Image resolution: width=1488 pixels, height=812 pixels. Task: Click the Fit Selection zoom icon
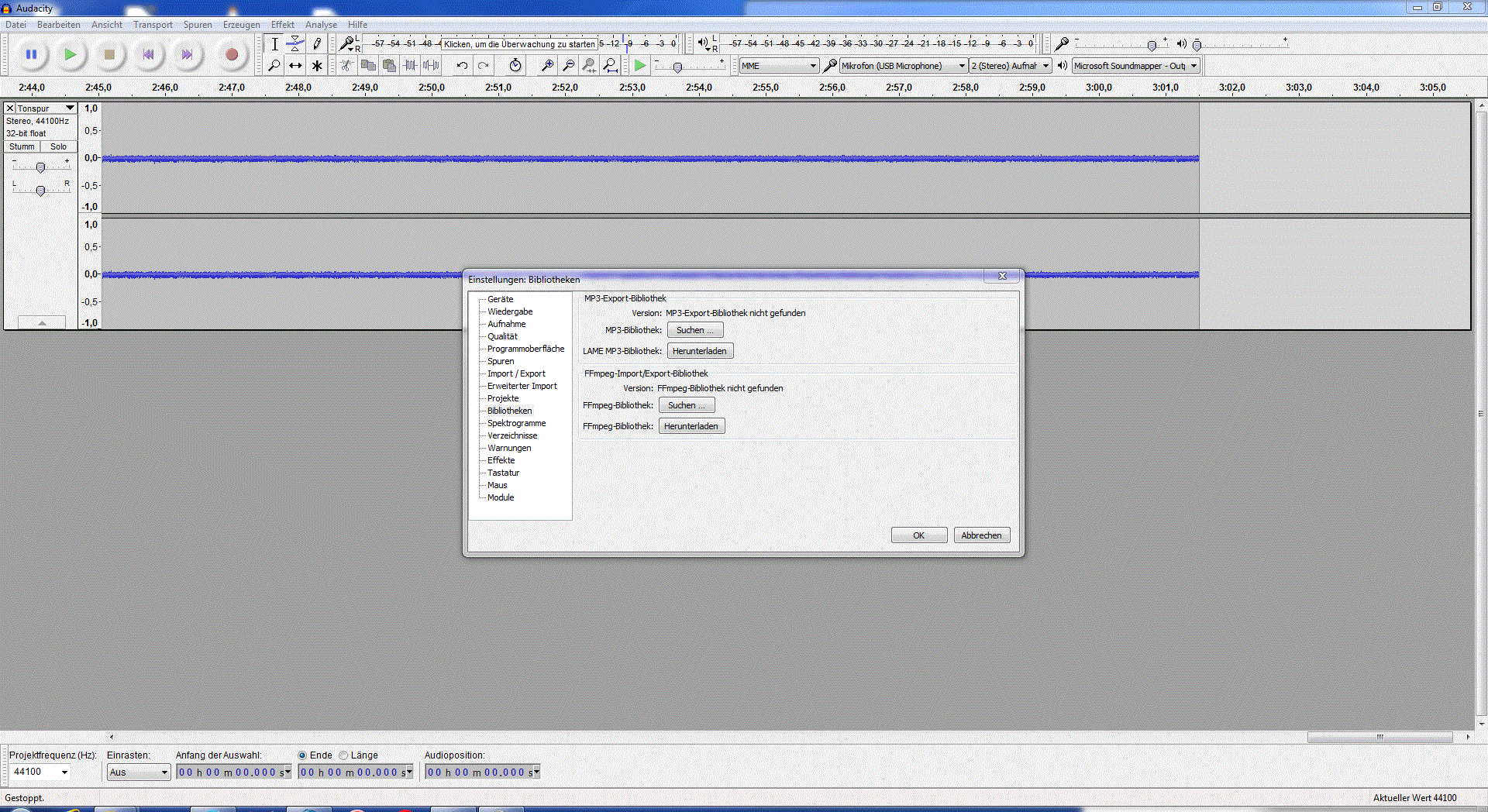click(x=589, y=66)
